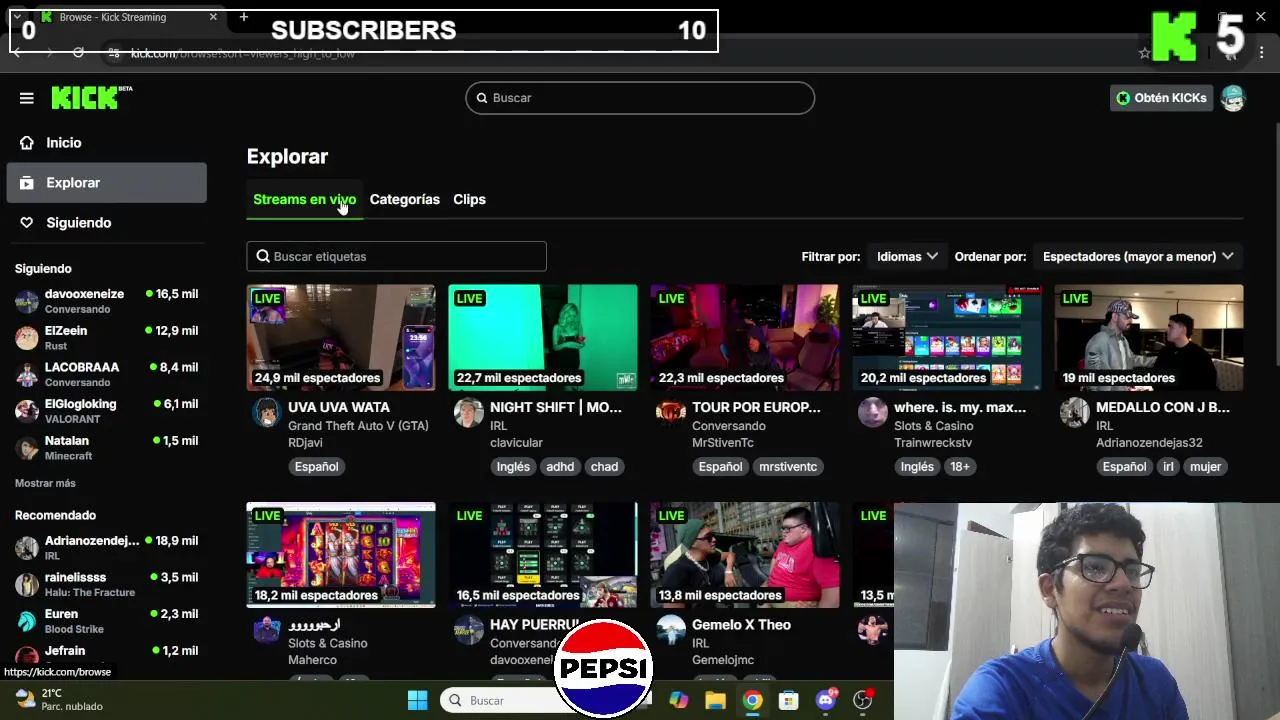Open UVA UVA WATA stream thumbnail
This screenshot has width=1280, height=720.
[x=341, y=338]
